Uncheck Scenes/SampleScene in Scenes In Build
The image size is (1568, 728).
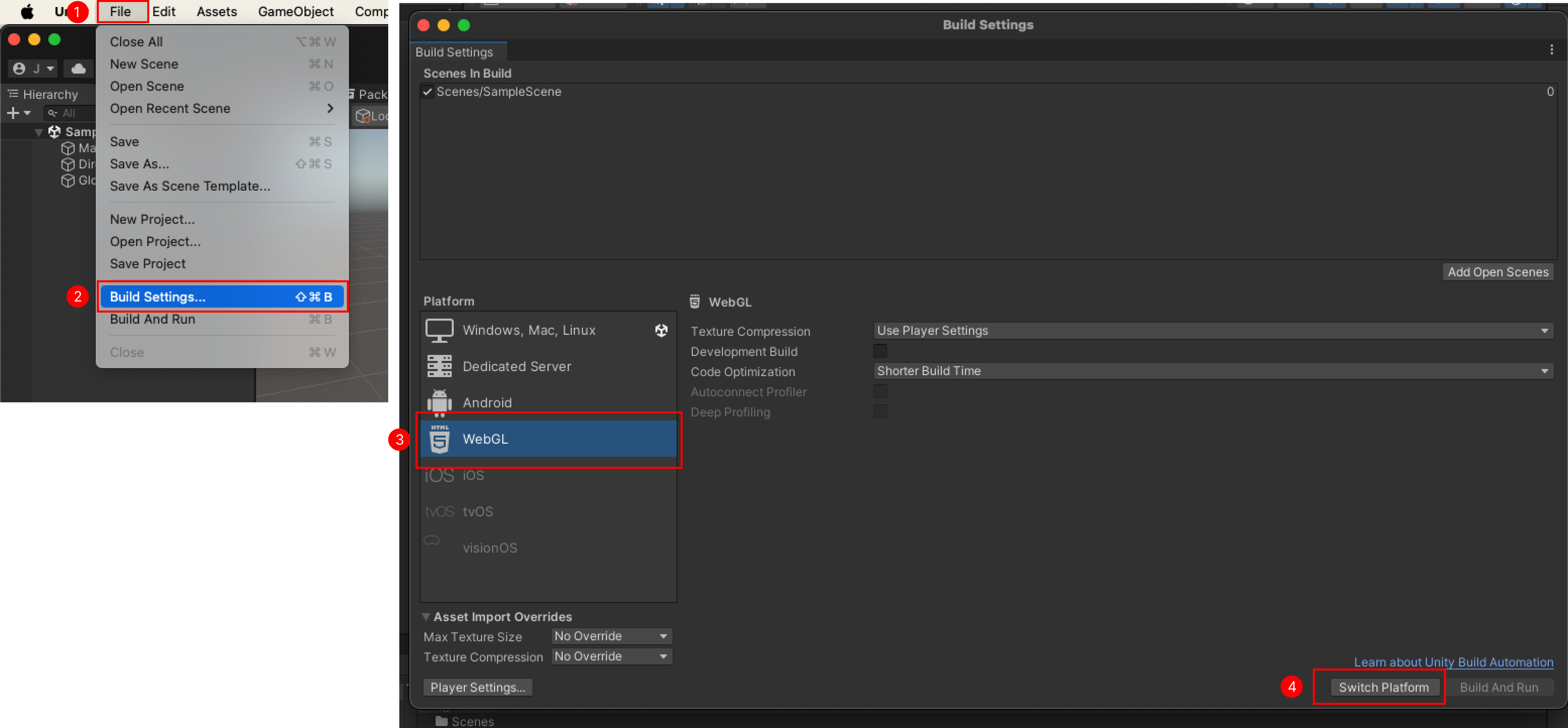click(x=427, y=92)
